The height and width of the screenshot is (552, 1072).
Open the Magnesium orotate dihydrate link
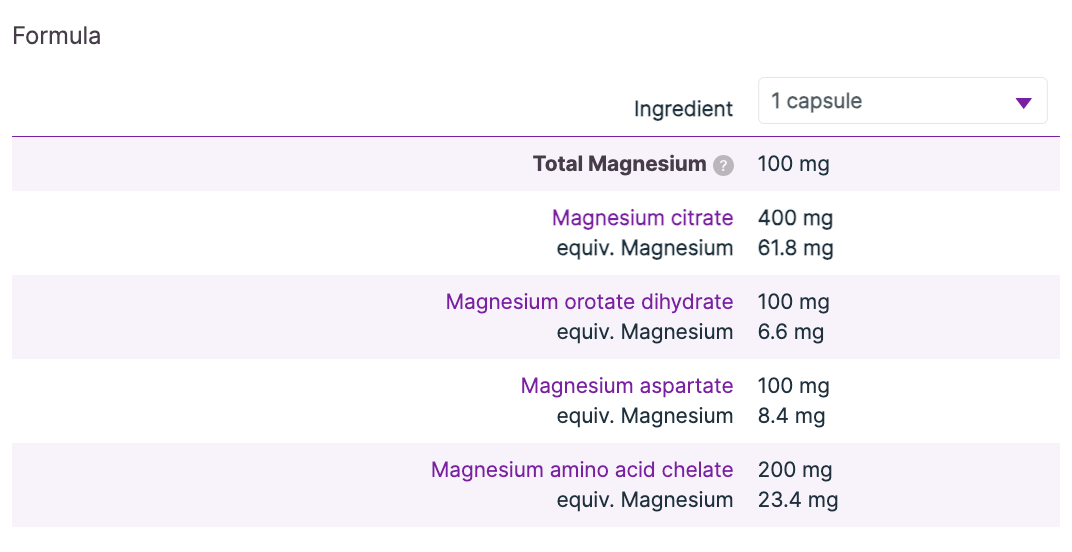[x=589, y=302]
